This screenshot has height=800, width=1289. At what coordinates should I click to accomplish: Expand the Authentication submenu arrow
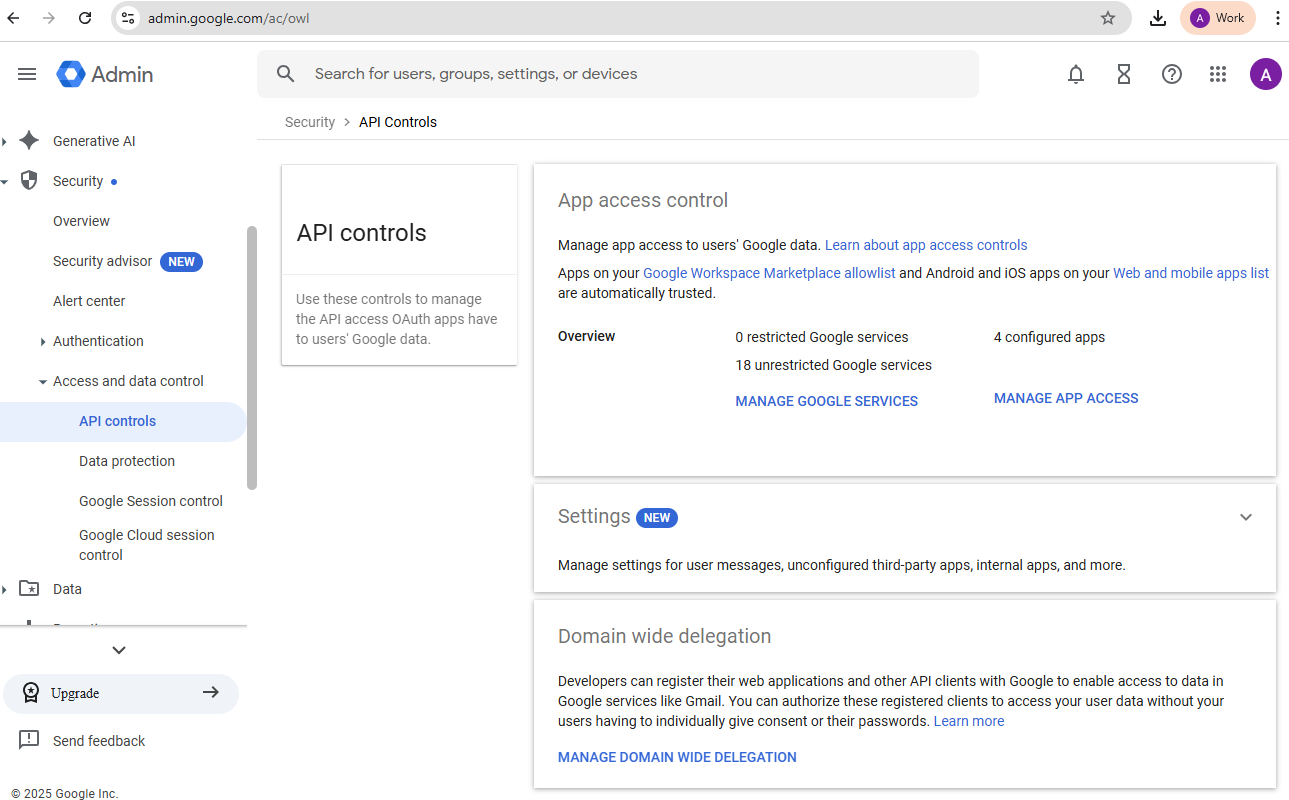pyautogui.click(x=43, y=342)
